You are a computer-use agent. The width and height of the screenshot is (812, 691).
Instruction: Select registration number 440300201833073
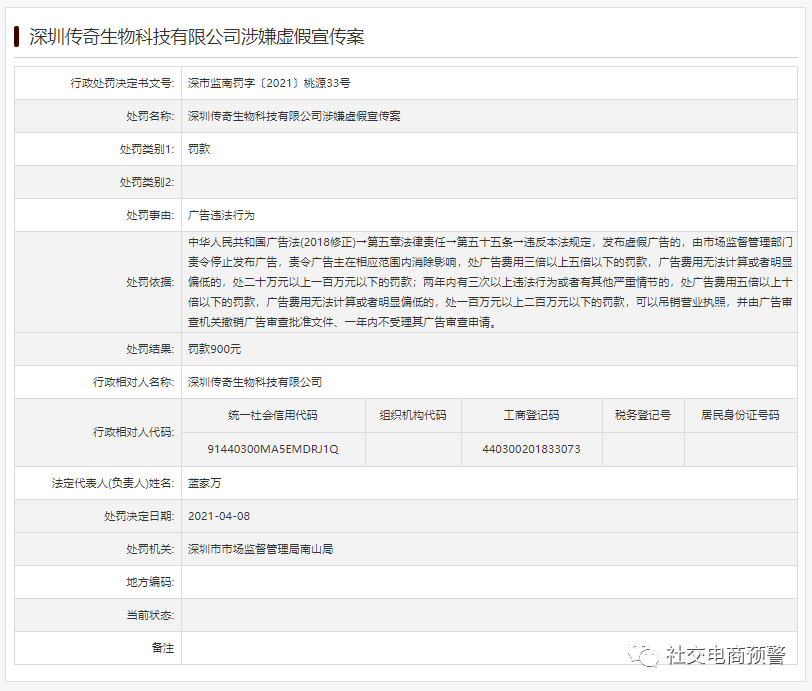click(531, 449)
